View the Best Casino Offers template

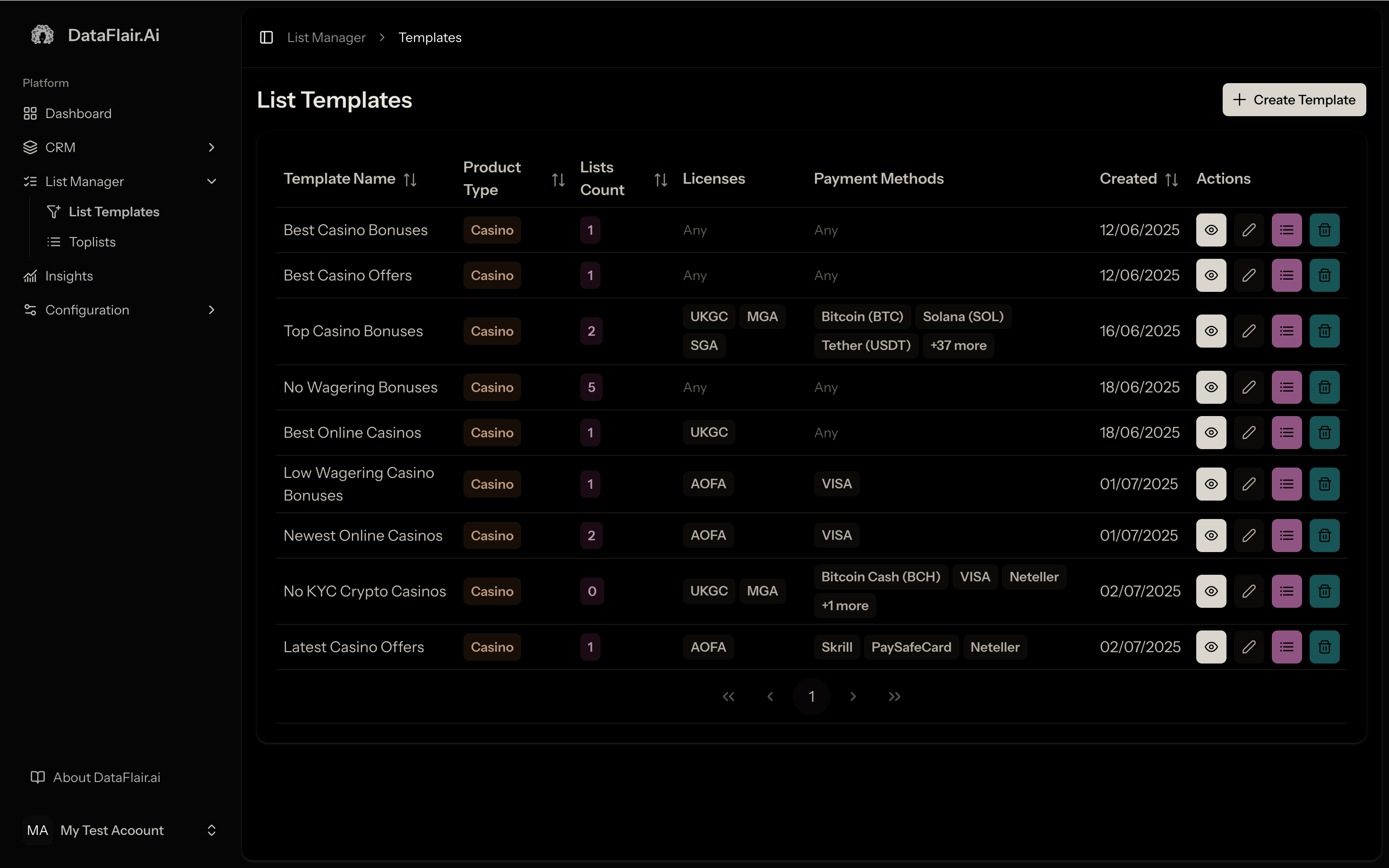pyautogui.click(x=1210, y=275)
